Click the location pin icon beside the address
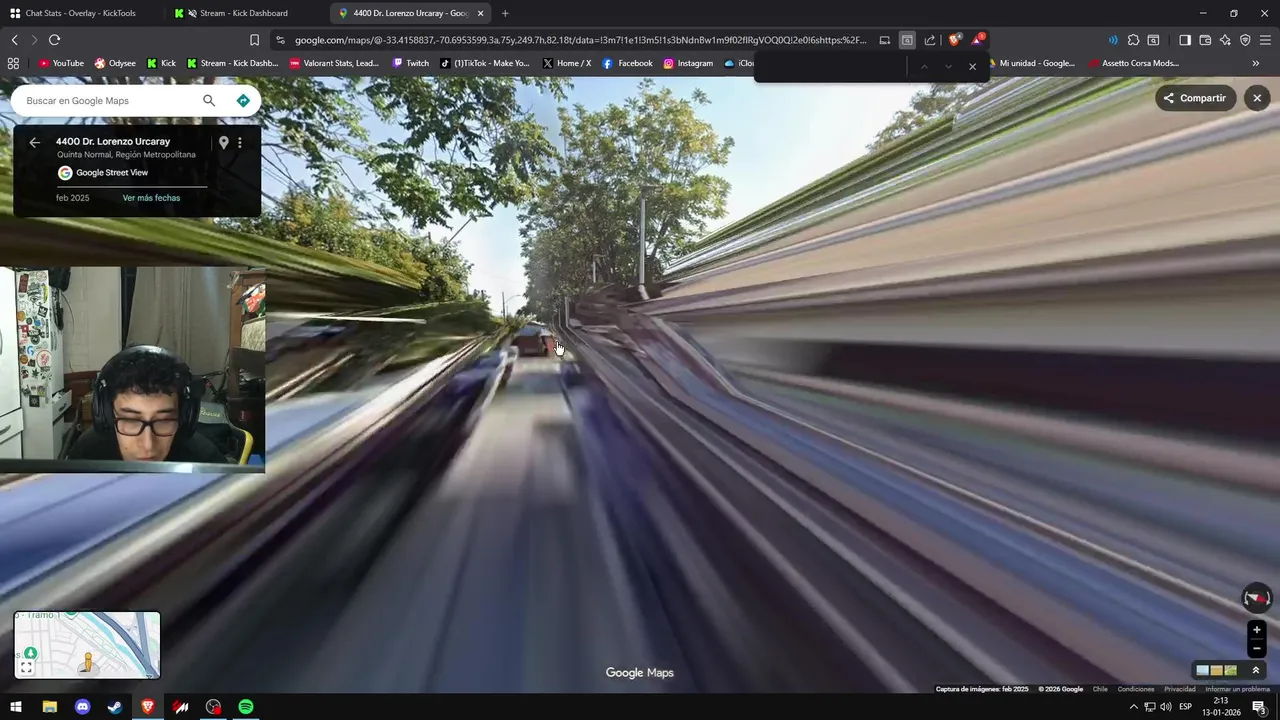The height and width of the screenshot is (720, 1280). [x=224, y=143]
